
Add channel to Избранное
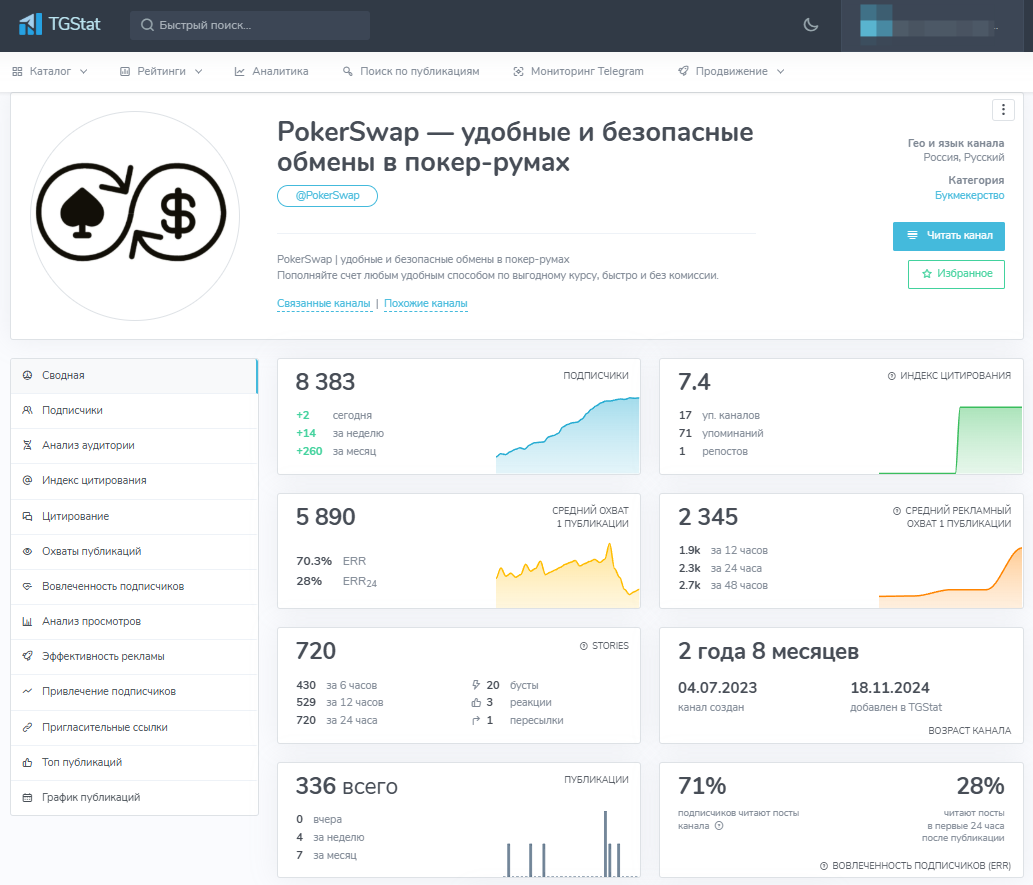tap(956, 273)
